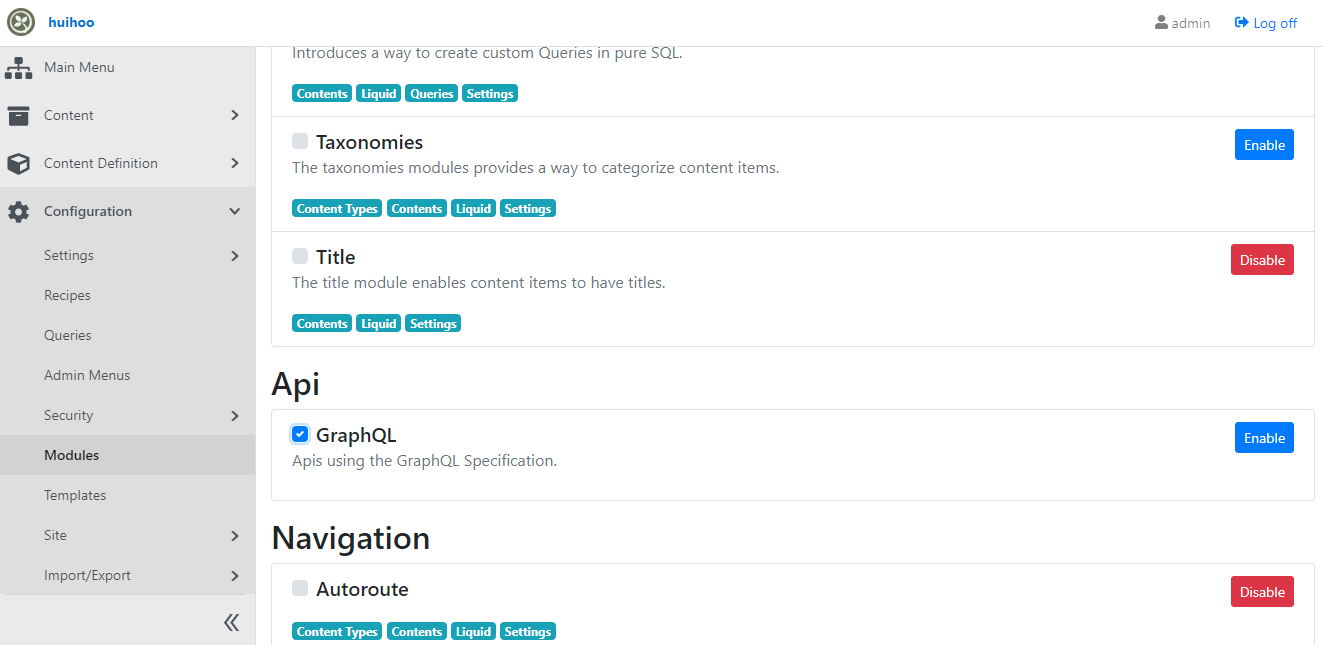Tick the Autoroute module checkbox
The image size is (1323, 645).
pyautogui.click(x=300, y=588)
